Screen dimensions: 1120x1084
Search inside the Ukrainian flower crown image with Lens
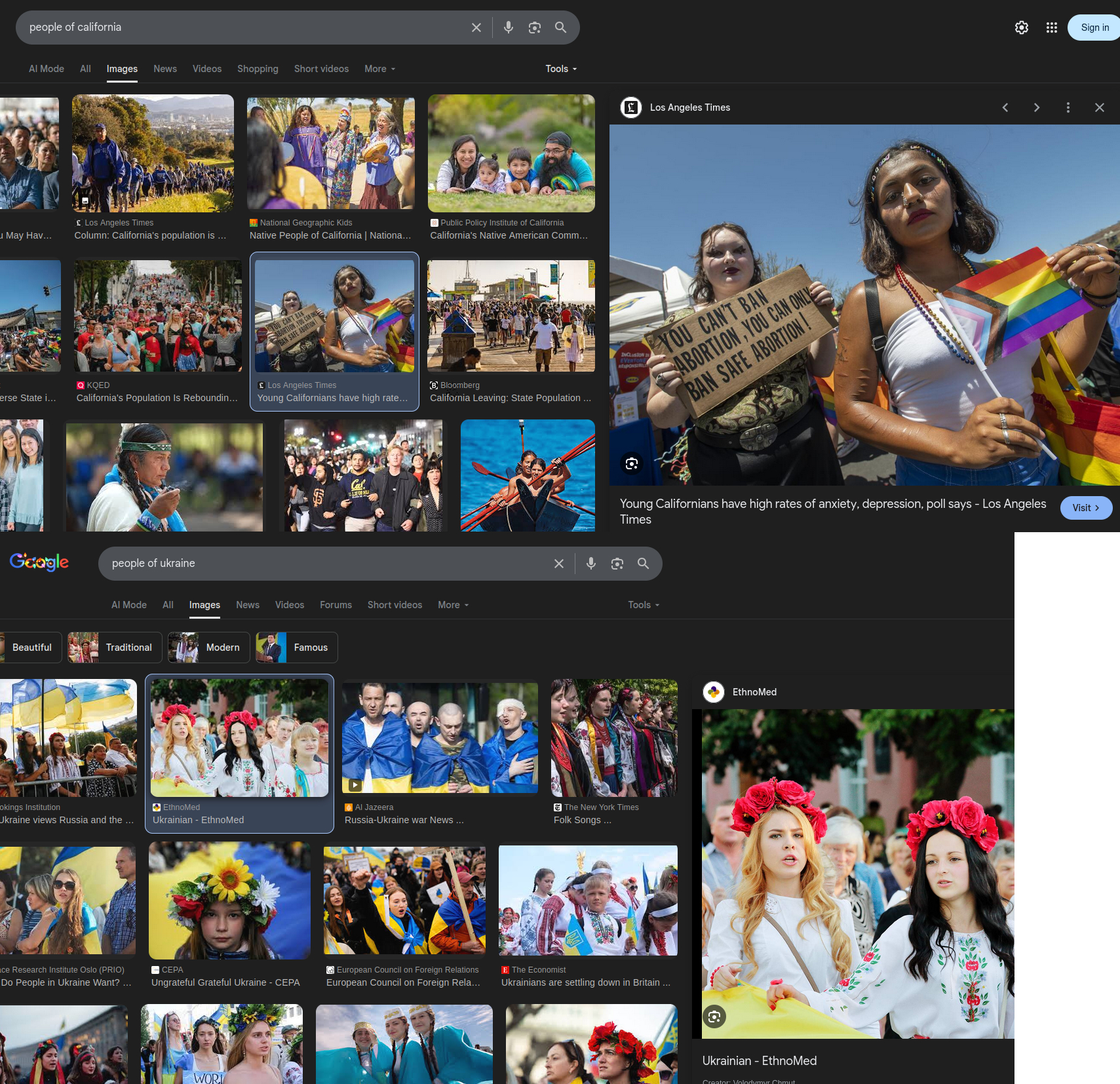(714, 1016)
